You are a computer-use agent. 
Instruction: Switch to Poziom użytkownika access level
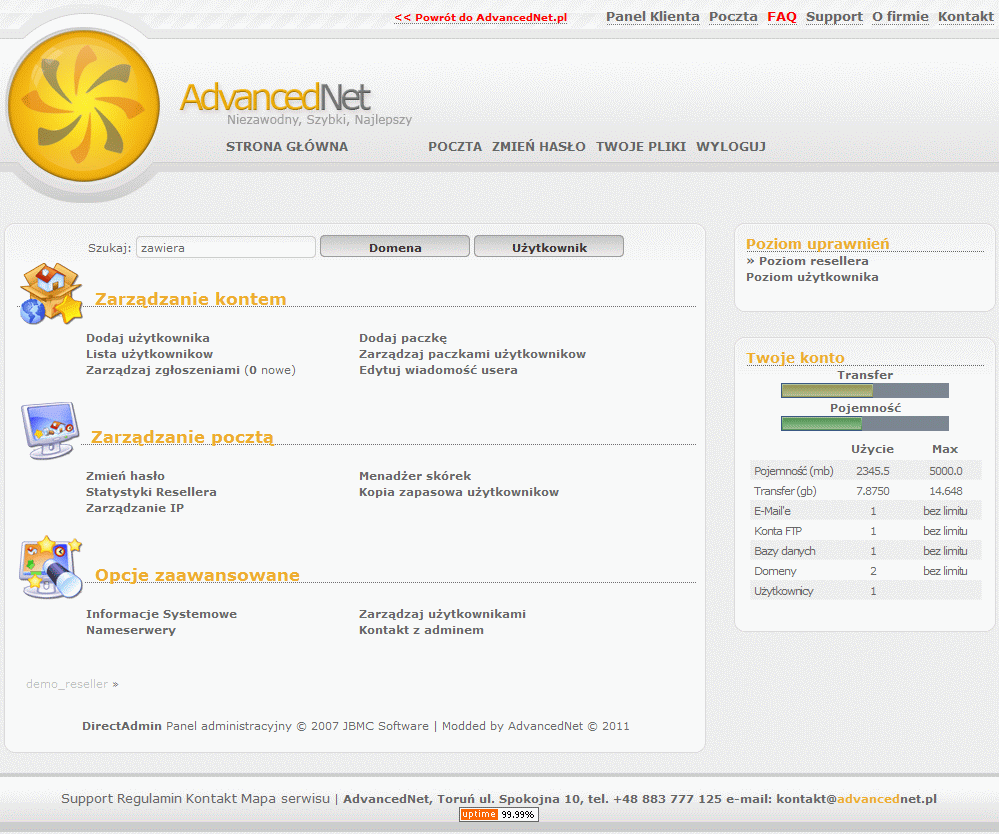[x=812, y=277]
